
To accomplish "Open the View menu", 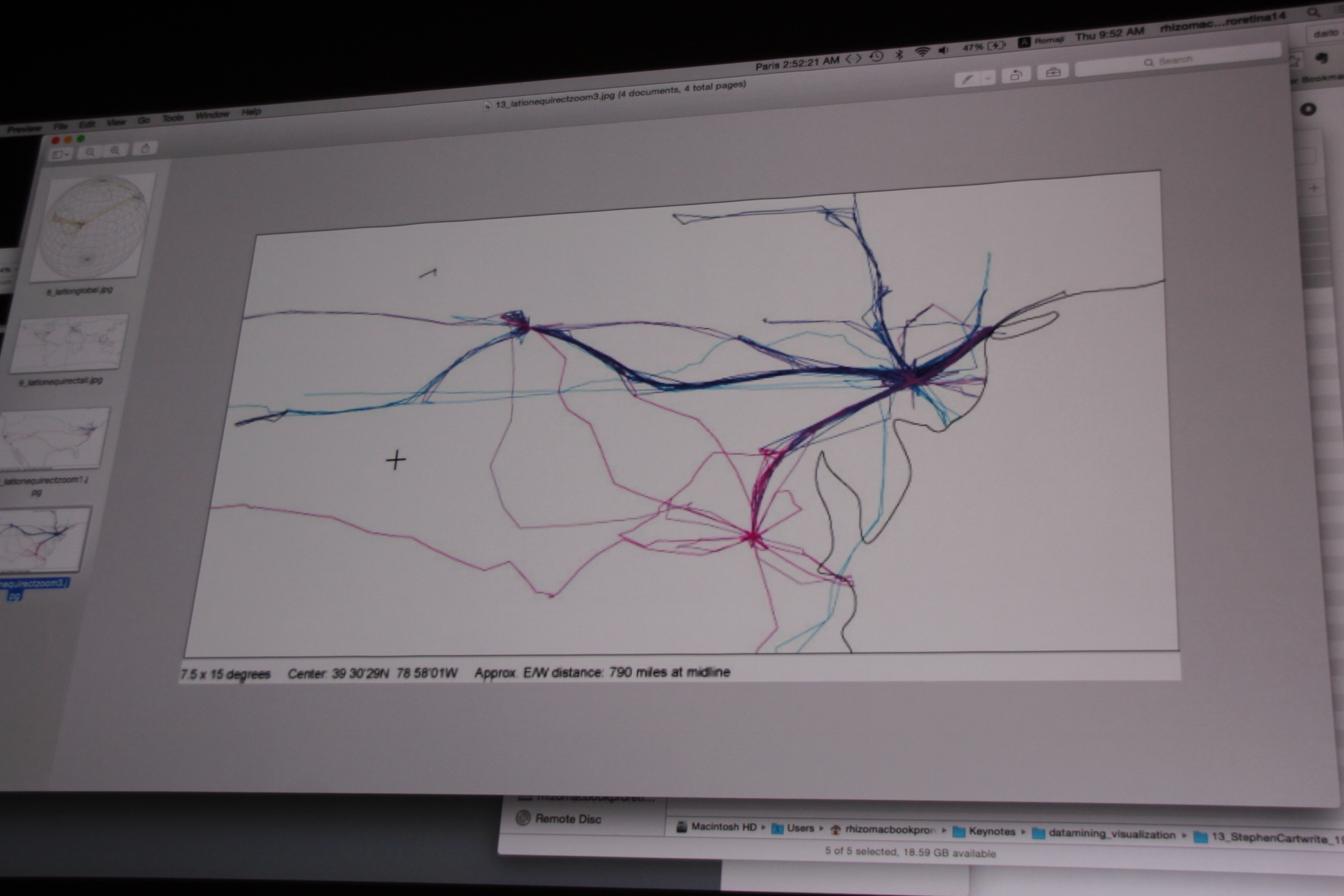I will coord(115,122).
